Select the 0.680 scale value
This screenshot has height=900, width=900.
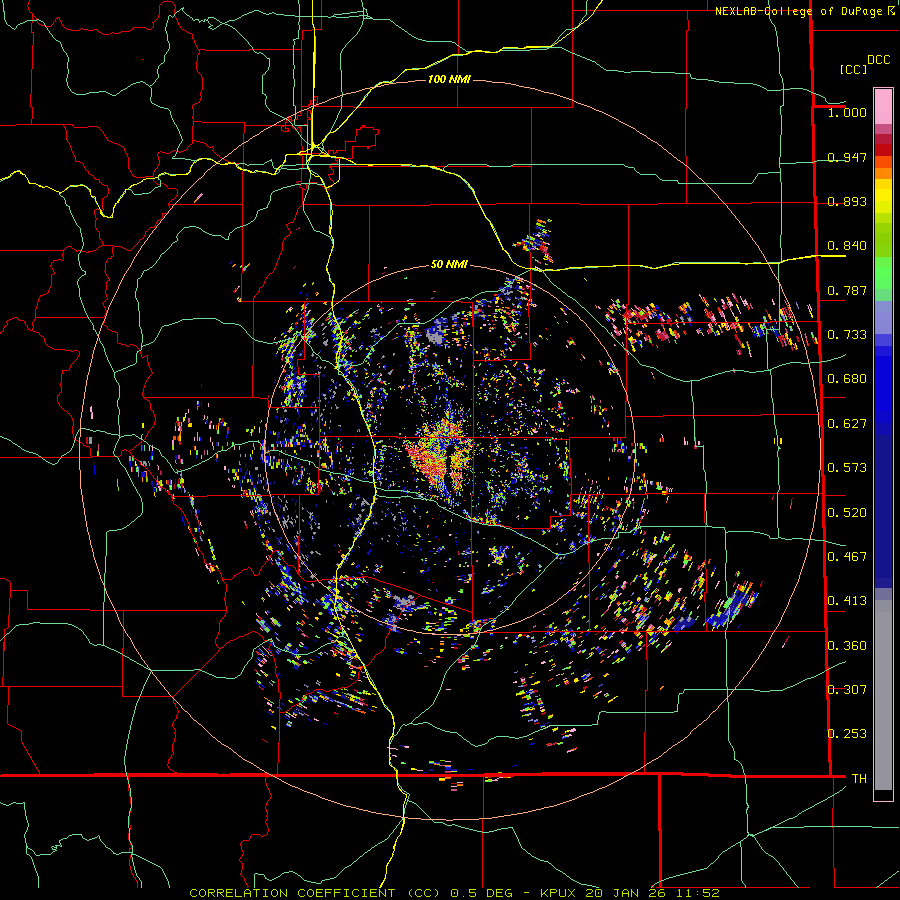coord(847,379)
